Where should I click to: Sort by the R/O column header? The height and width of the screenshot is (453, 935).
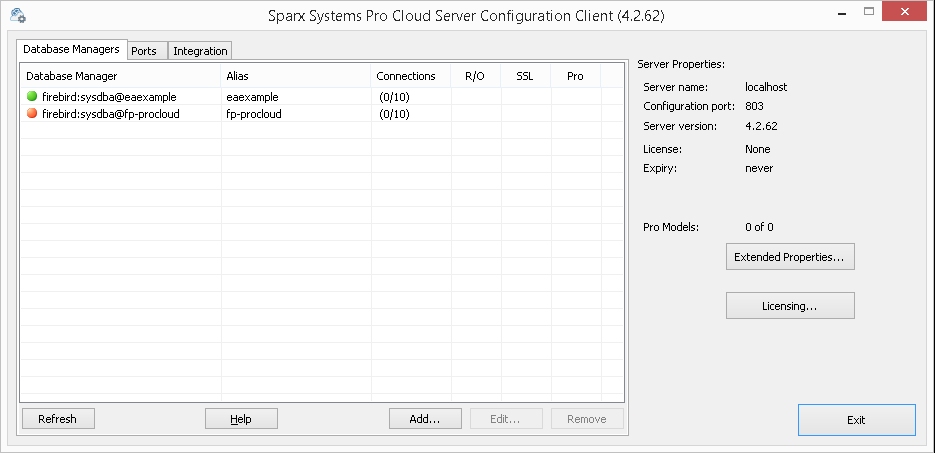(475, 76)
